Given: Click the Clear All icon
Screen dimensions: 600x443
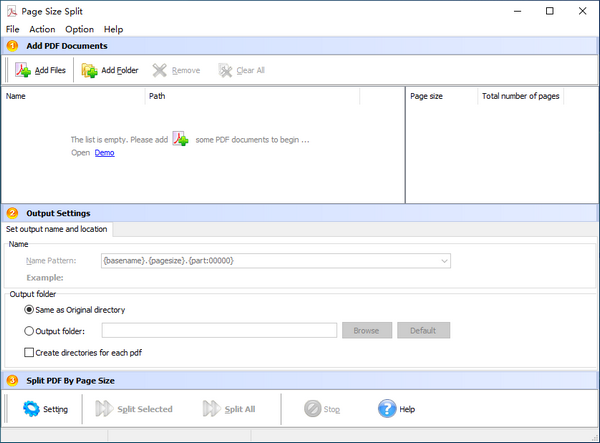Looking at the screenshot, I should pos(225,70).
